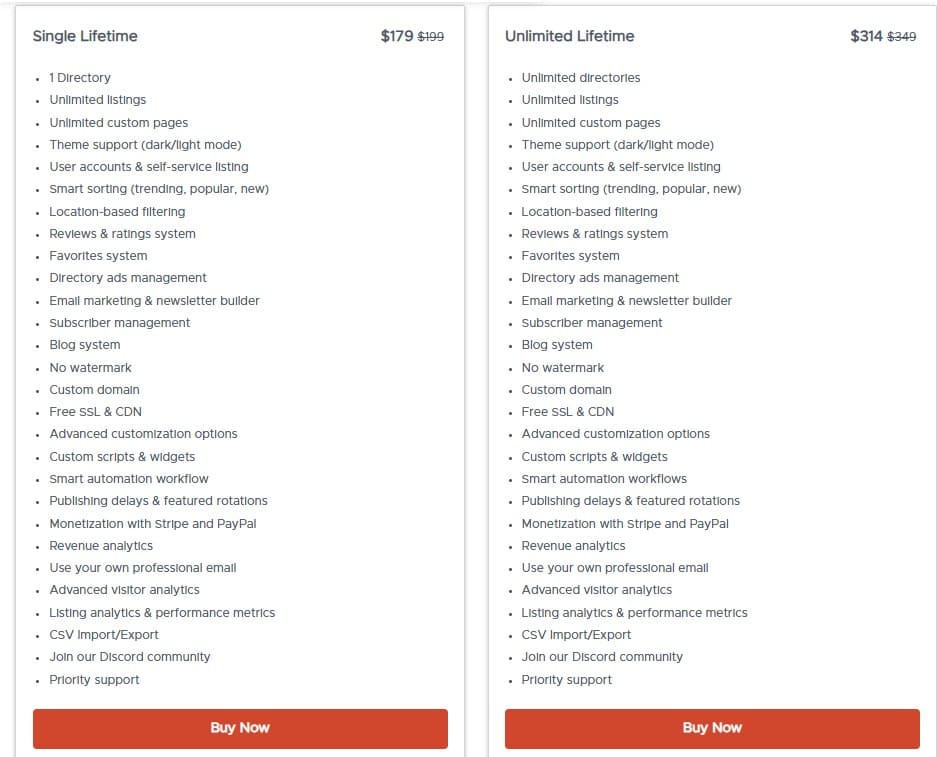
Task: Click Join our Discord community item
Action: point(130,656)
